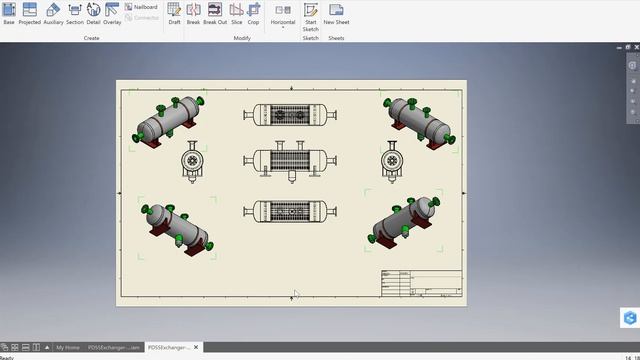Minimize the drawing document window
Screen dimensions: 640x360
(x=619, y=48)
